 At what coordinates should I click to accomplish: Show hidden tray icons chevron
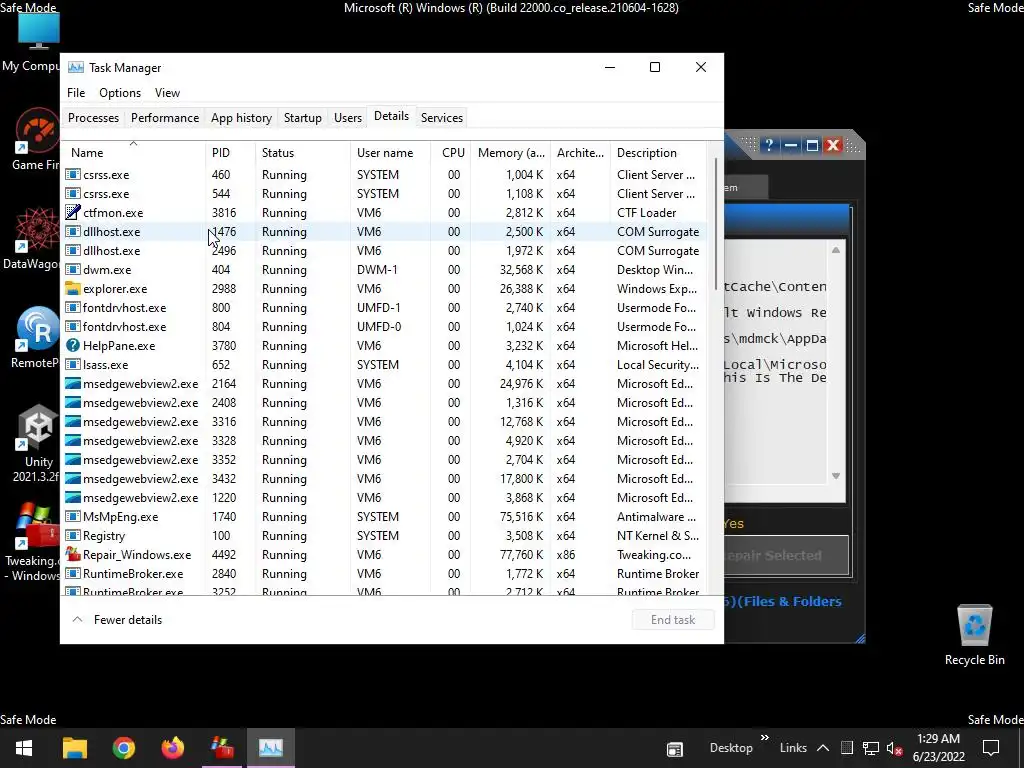click(823, 748)
